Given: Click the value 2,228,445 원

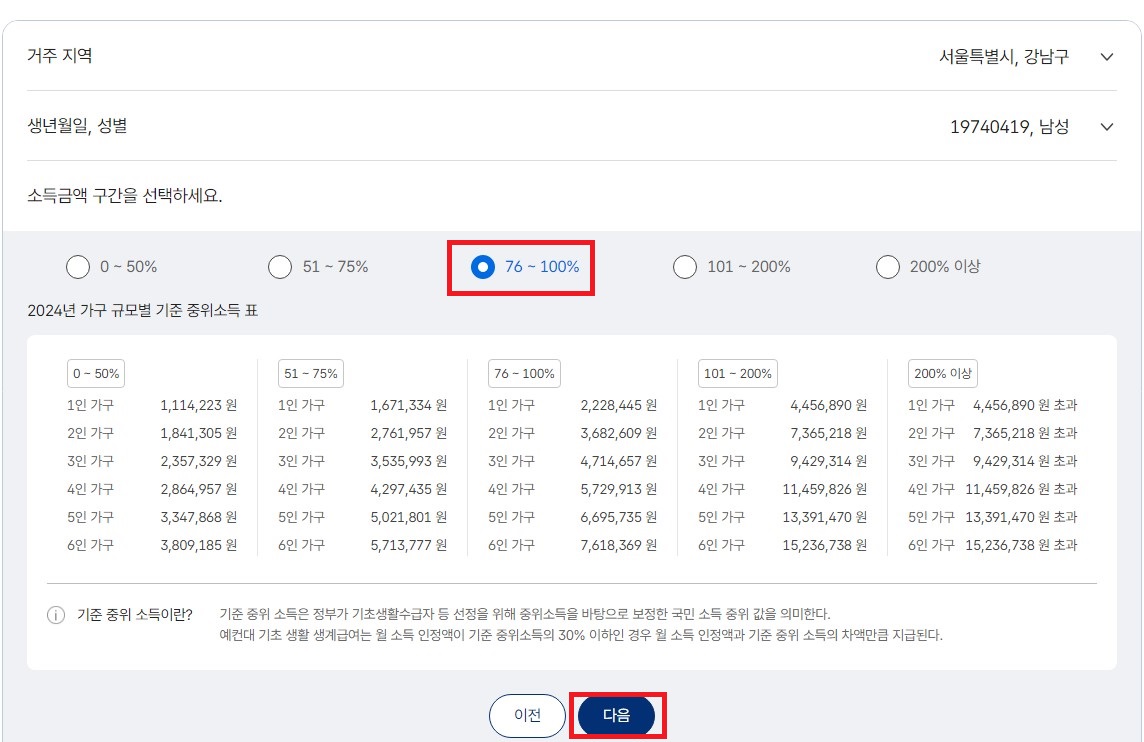Looking at the screenshot, I should coord(619,405).
